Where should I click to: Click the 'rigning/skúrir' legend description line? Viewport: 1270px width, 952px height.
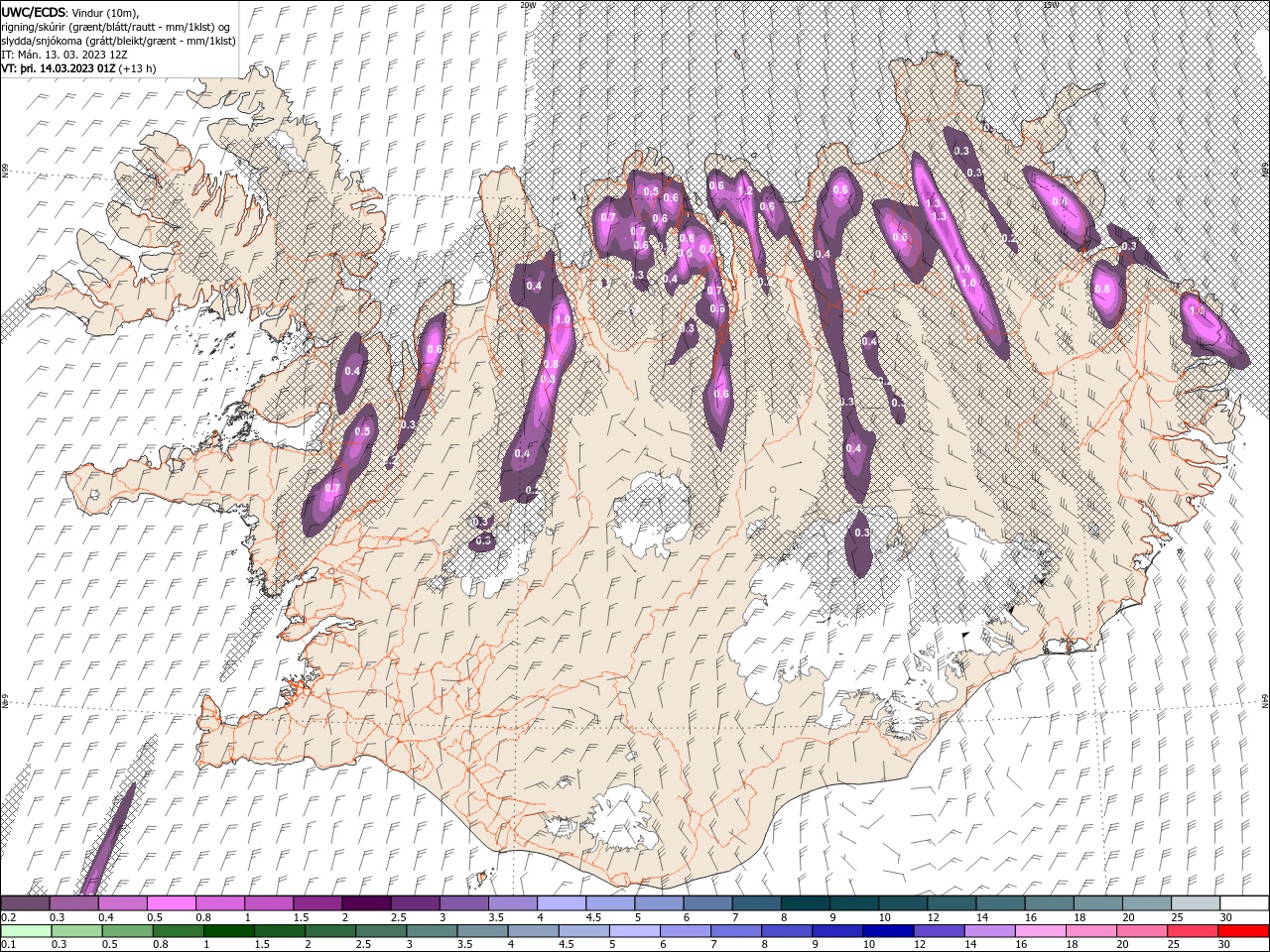pos(116,27)
